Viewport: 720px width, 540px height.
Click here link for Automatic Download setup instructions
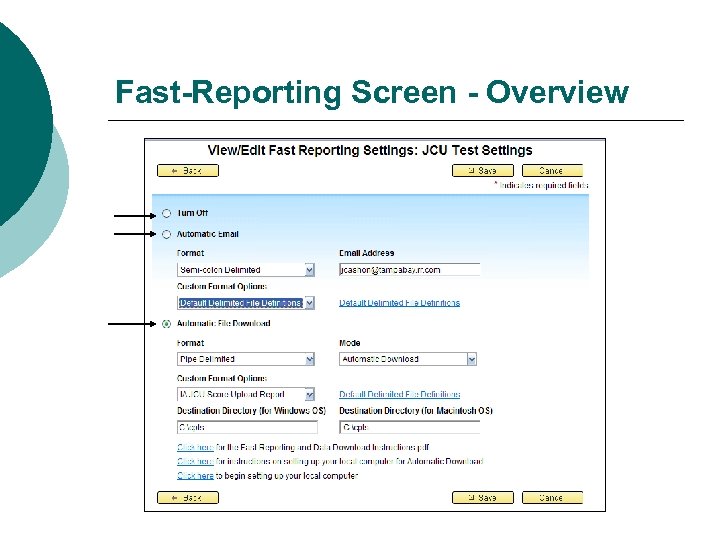195,461
